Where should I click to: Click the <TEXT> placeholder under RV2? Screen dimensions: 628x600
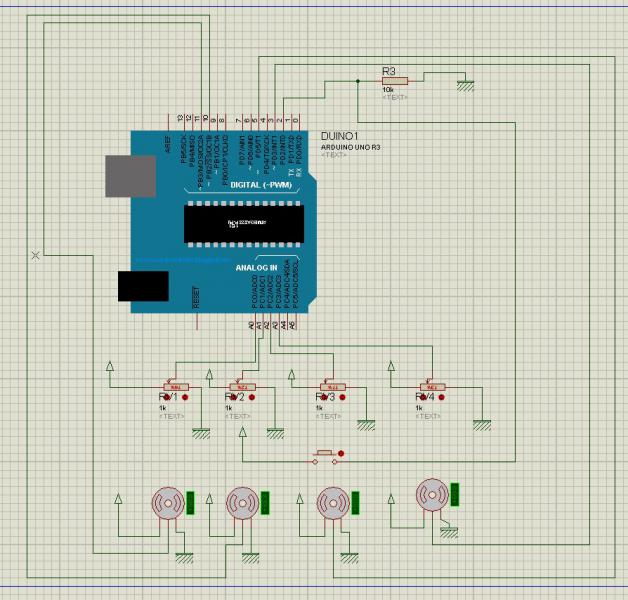(x=238, y=417)
